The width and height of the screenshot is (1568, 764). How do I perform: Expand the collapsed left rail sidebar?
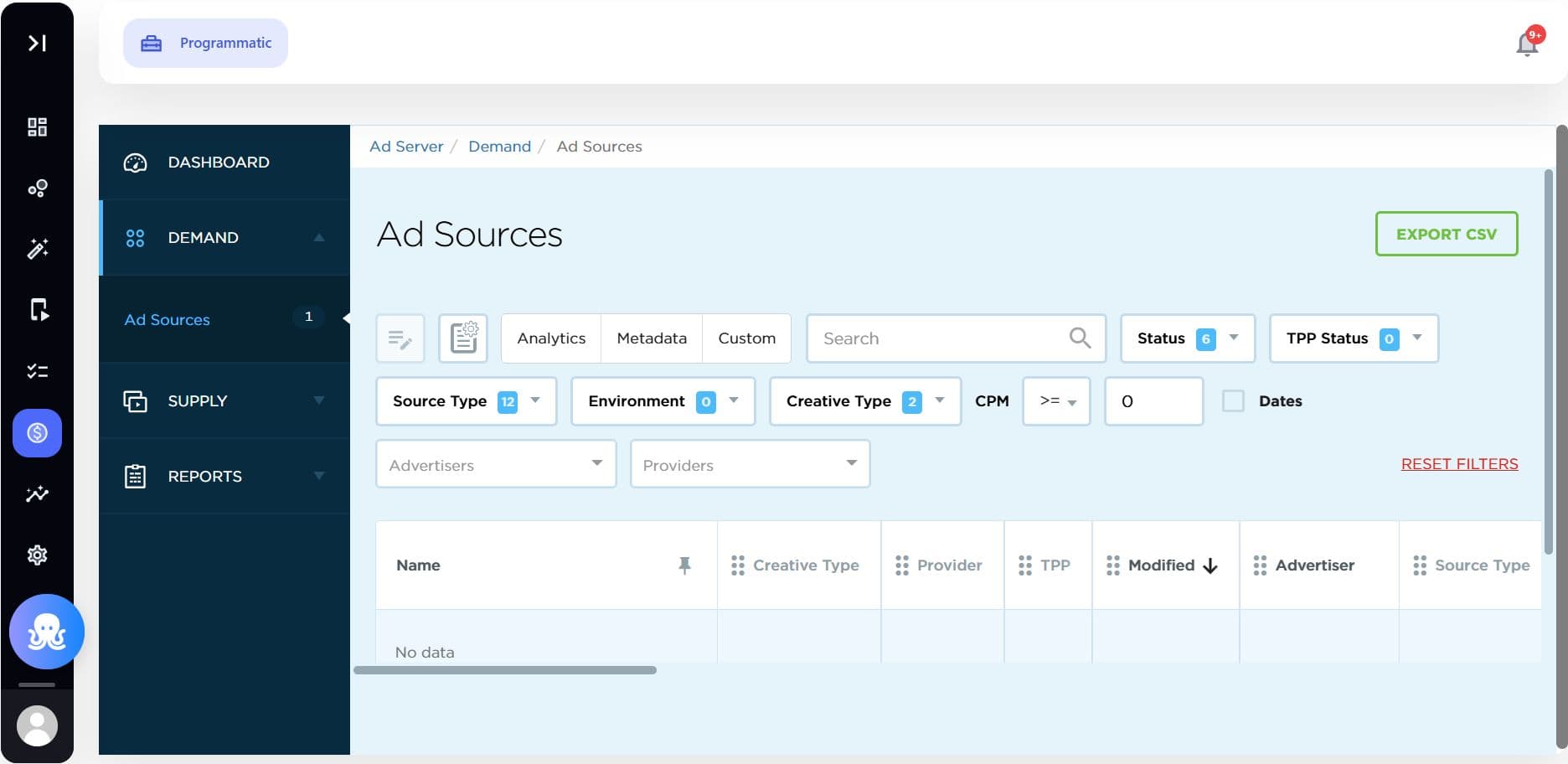click(37, 43)
